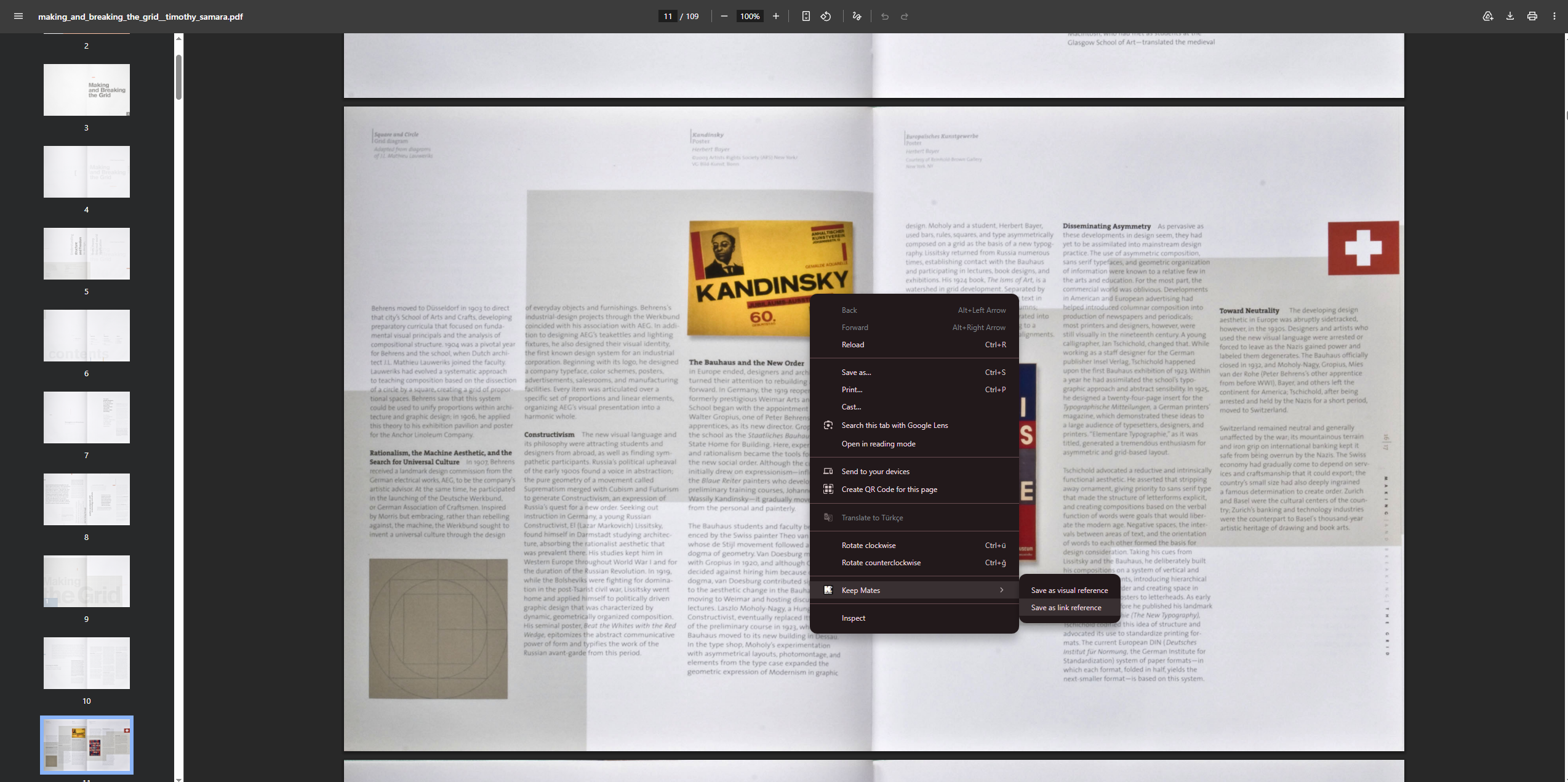
Task: Open page 7 thumbnail
Action: [x=87, y=417]
